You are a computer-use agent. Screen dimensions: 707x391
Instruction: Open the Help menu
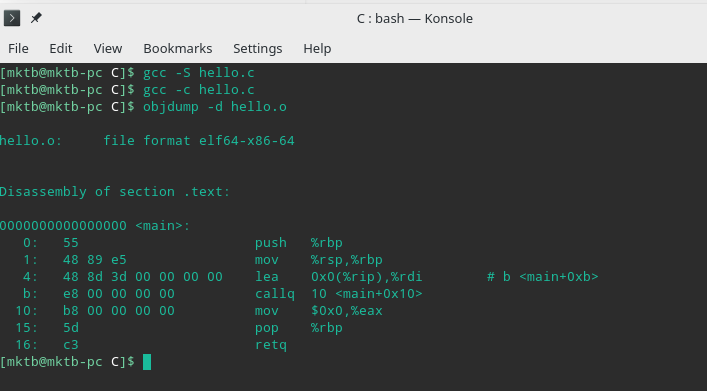(x=317, y=48)
